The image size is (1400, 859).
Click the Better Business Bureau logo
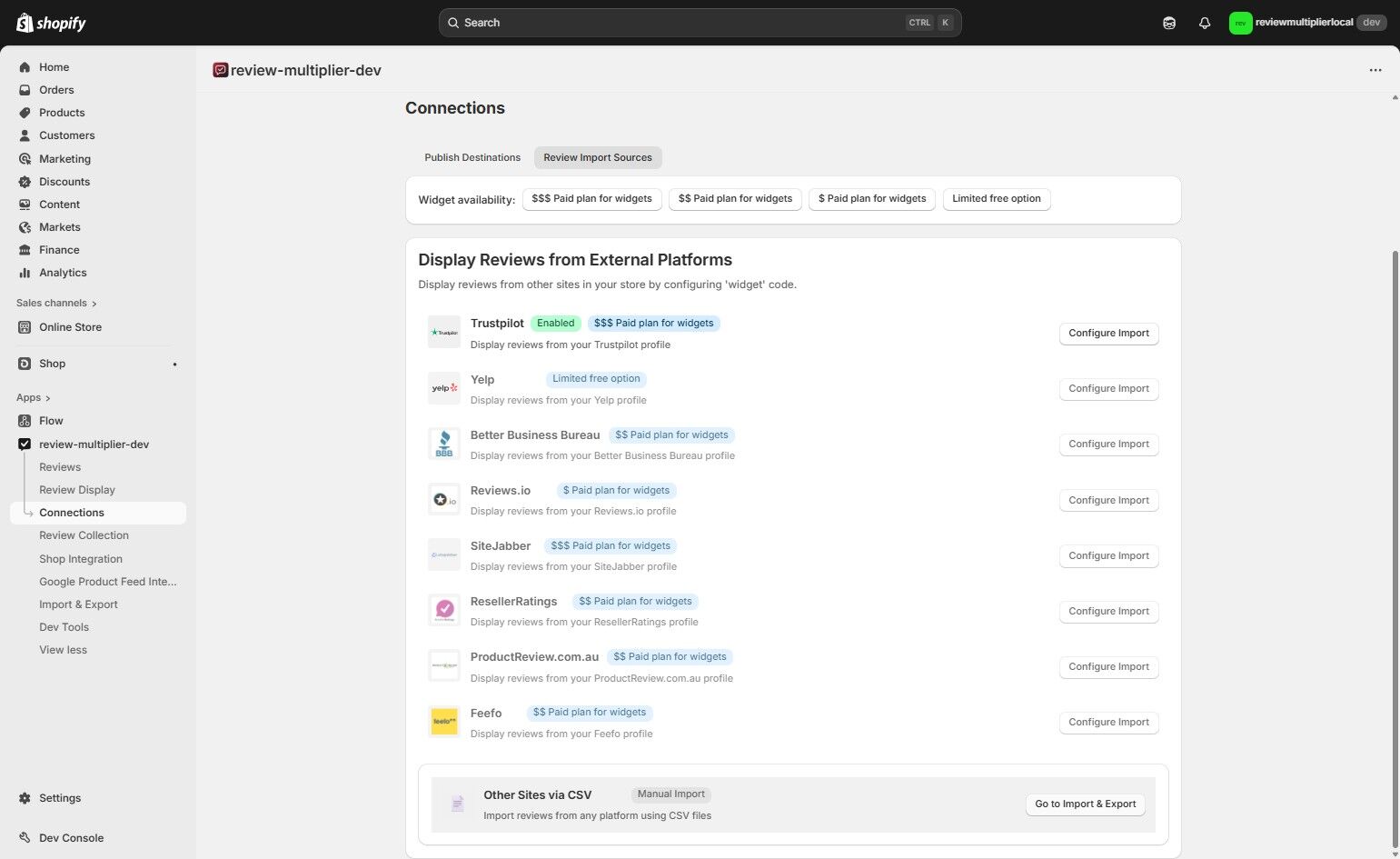tap(444, 444)
